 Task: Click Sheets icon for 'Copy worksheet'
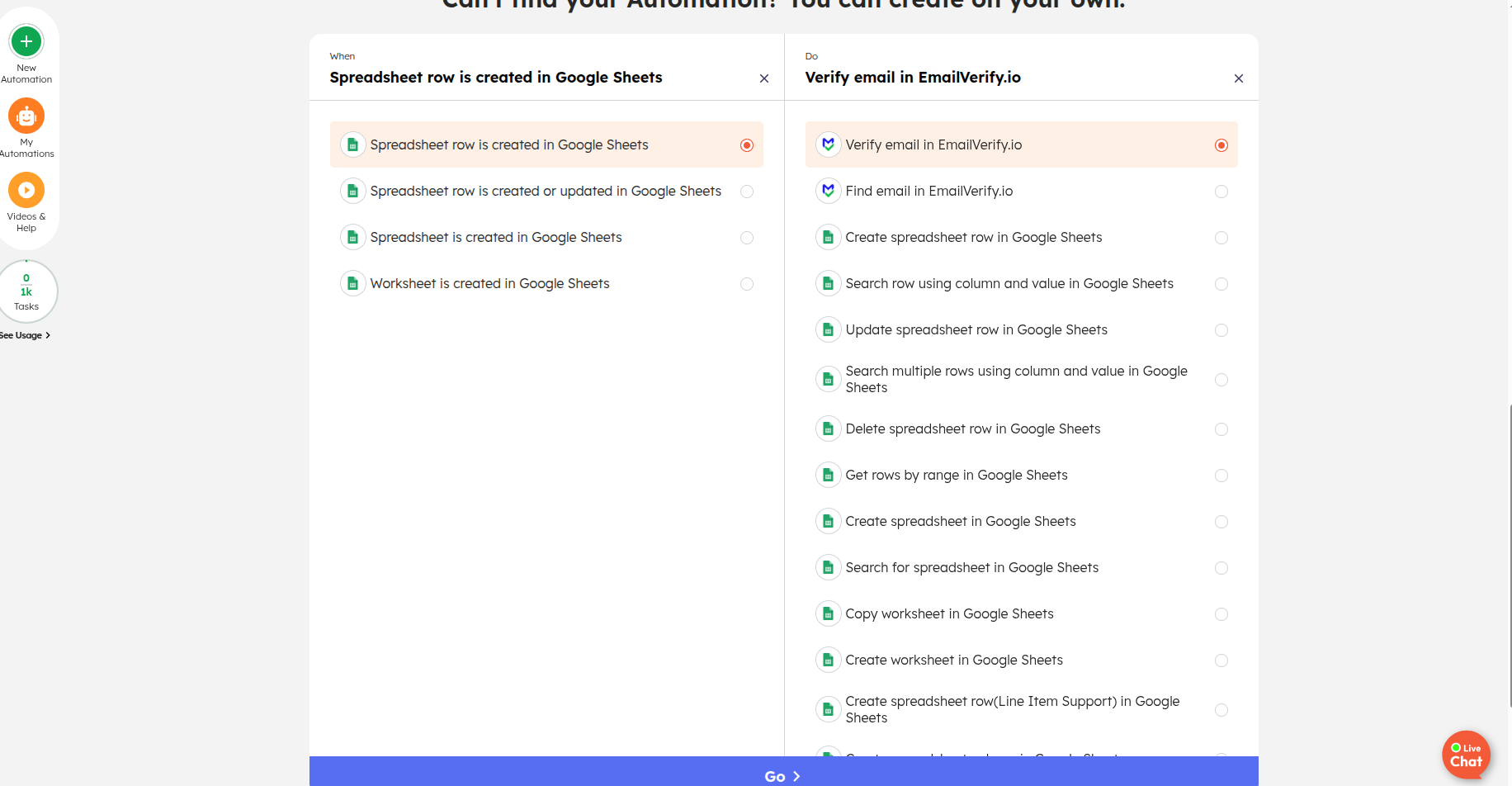[829, 614]
